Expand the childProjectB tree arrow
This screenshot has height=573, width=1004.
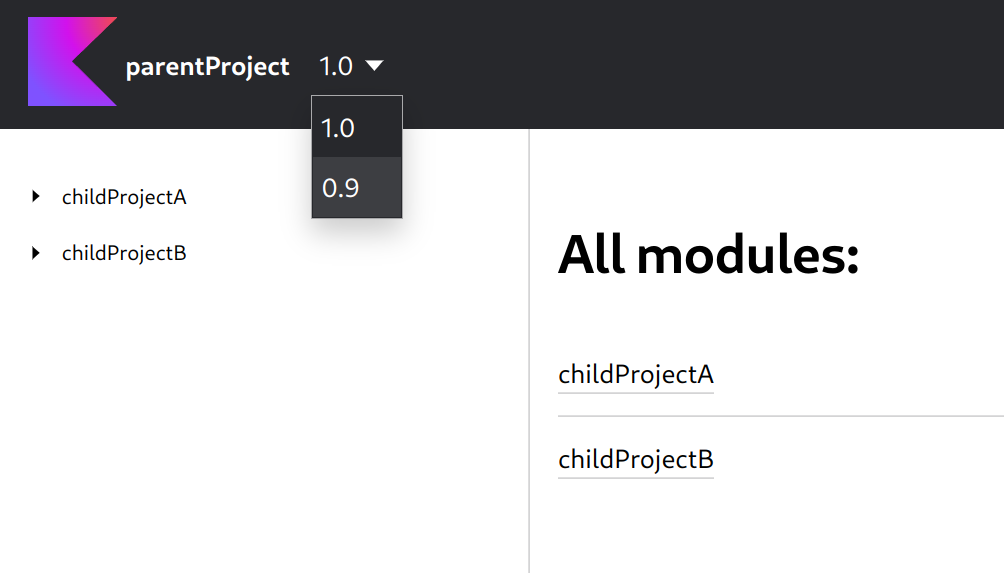click(x=36, y=253)
